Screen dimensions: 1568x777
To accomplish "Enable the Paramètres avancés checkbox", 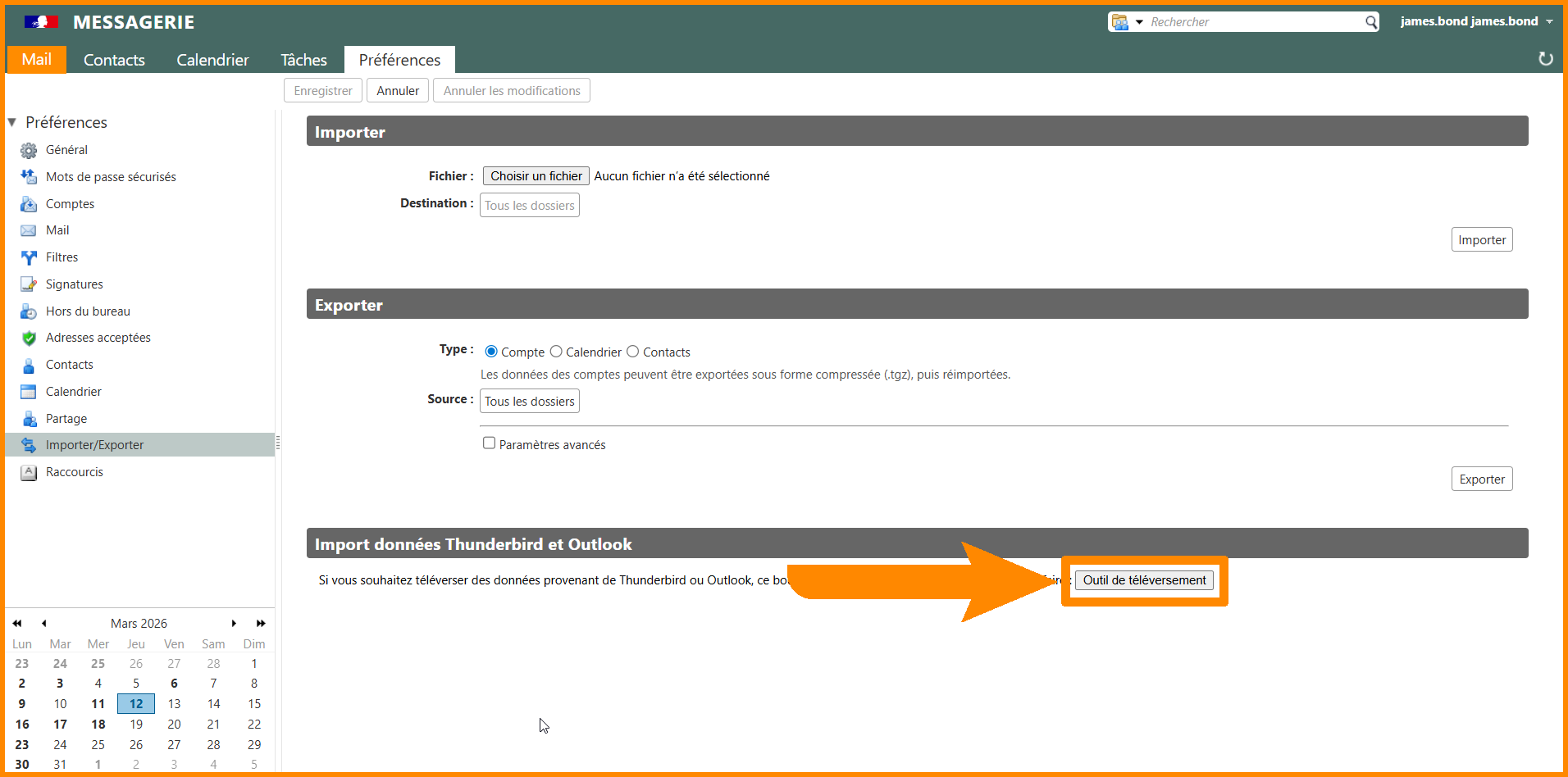I will pos(490,443).
